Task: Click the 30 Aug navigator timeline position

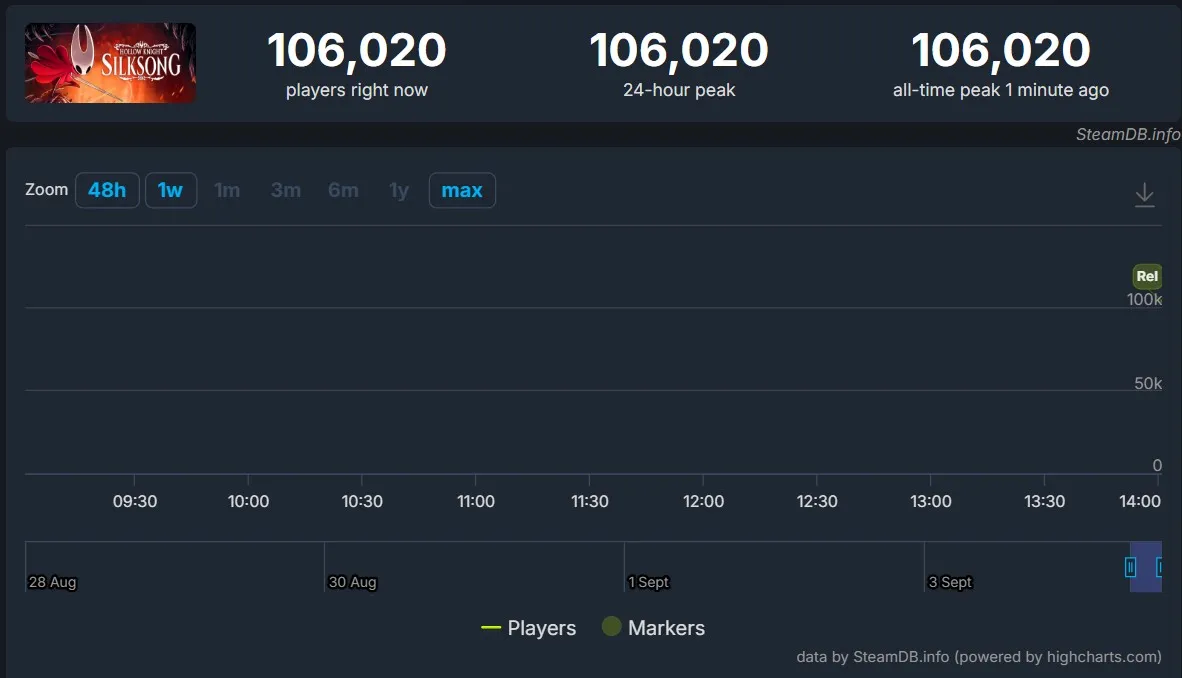Action: 352,582
